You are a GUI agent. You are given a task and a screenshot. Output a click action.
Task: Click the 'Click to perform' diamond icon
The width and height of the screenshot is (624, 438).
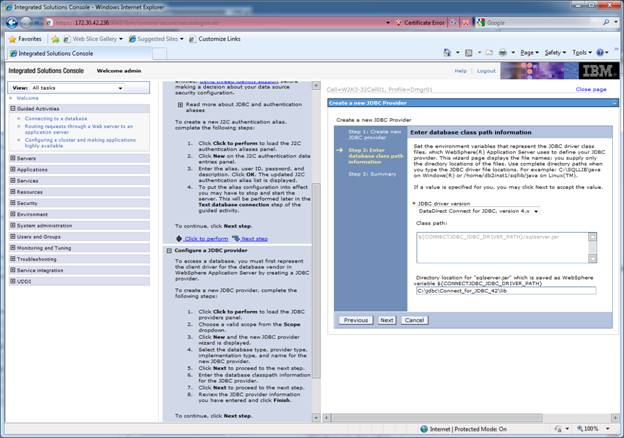click(178, 238)
